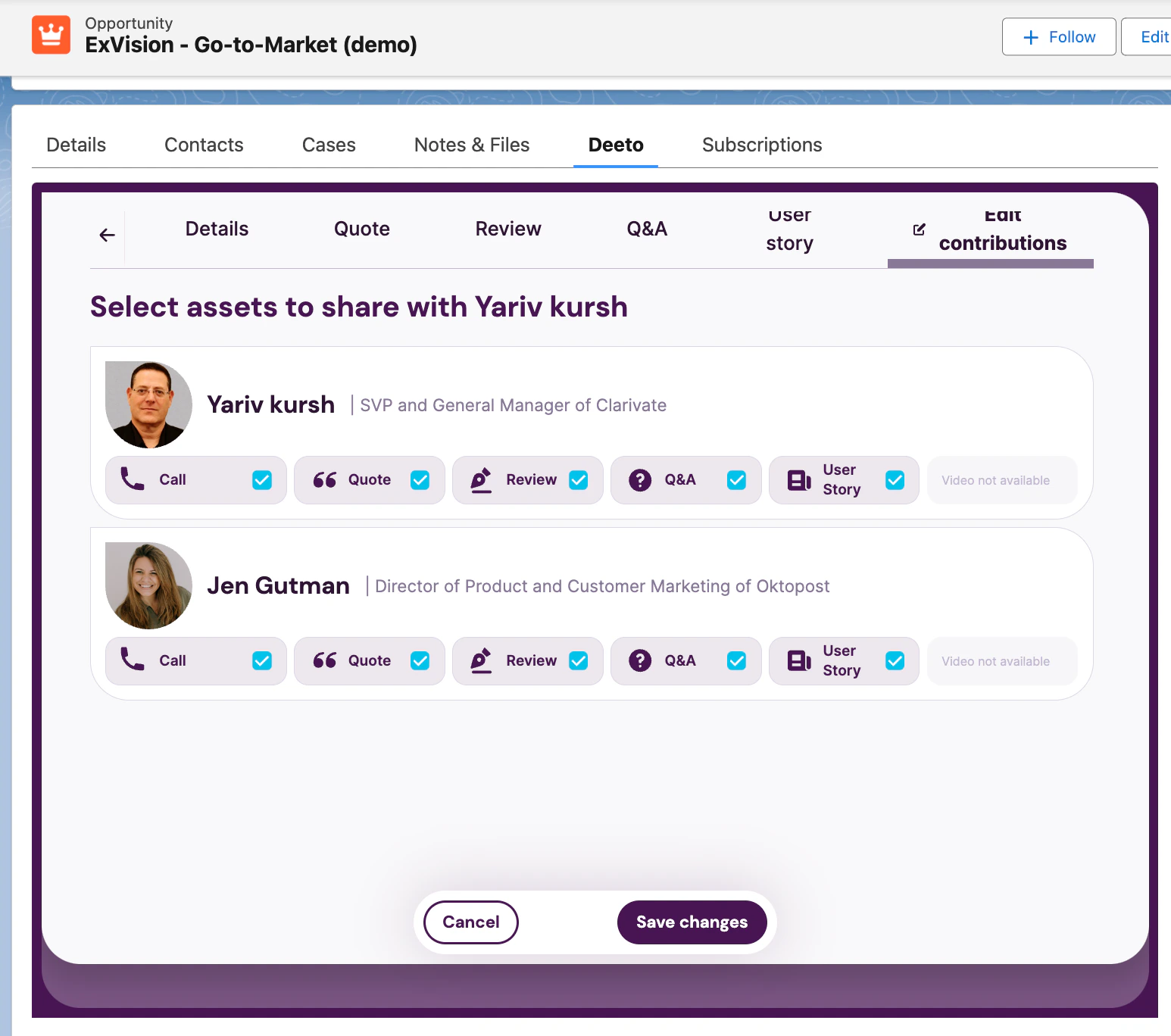Uncheck Quote checkbox for Yariv kursh
The width and height of the screenshot is (1171, 1036).
(420, 480)
